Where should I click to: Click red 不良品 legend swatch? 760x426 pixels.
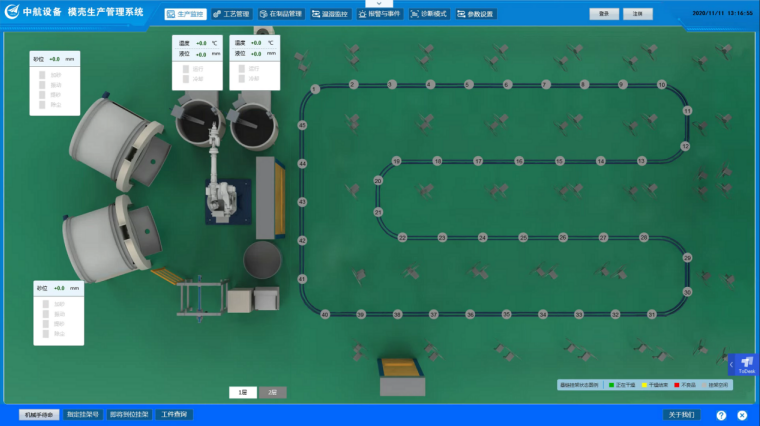point(677,385)
